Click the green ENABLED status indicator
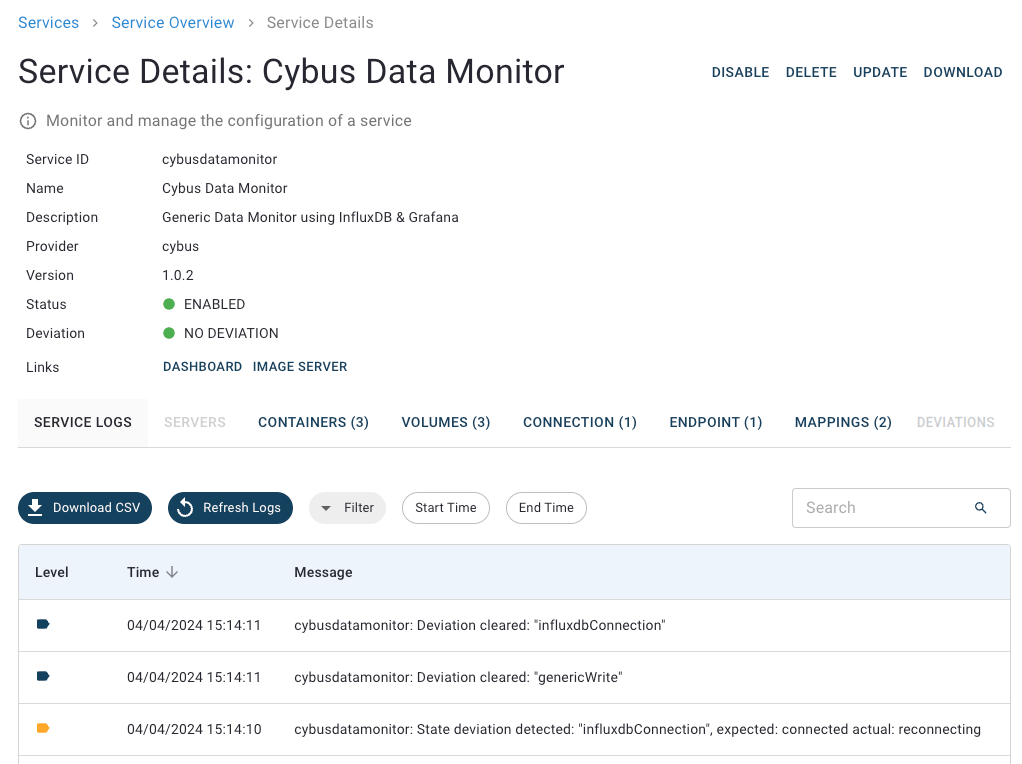 pos(169,304)
